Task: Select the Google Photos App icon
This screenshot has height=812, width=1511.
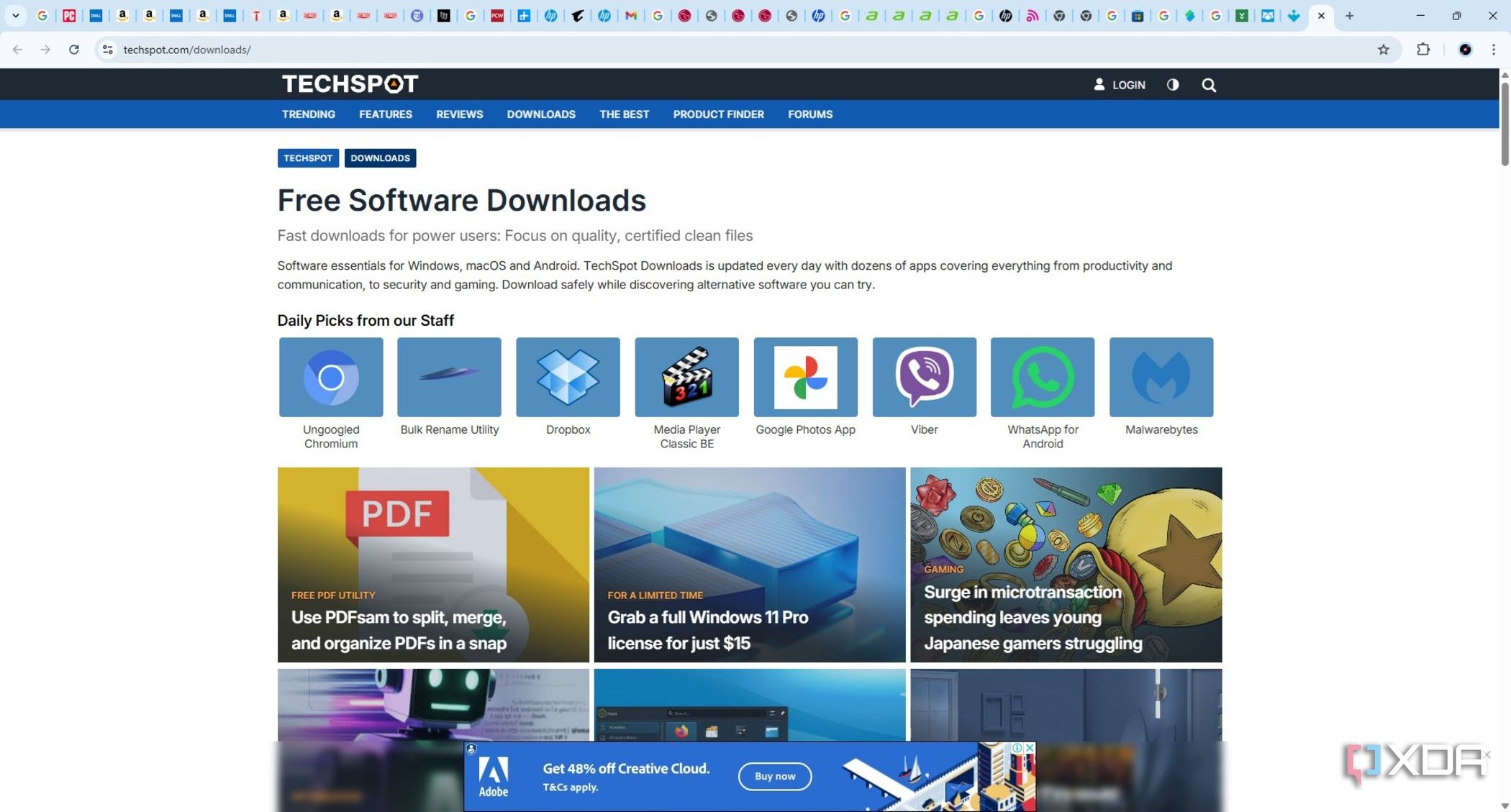Action: tap(805, 377)
